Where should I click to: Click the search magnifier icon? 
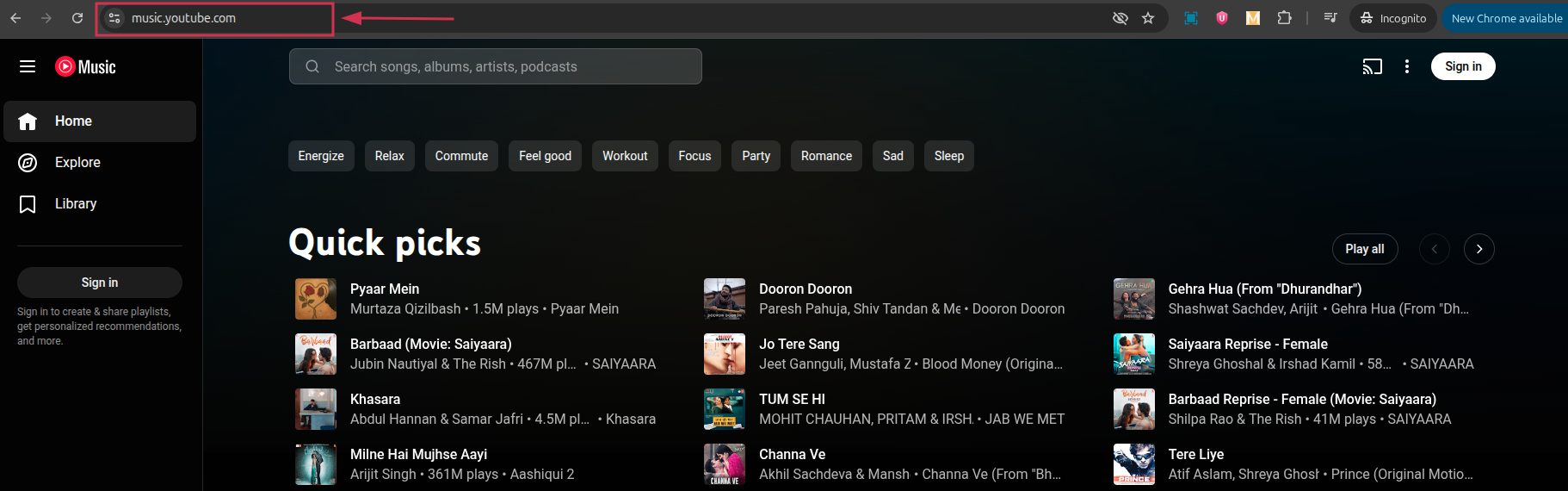[312, 66]
